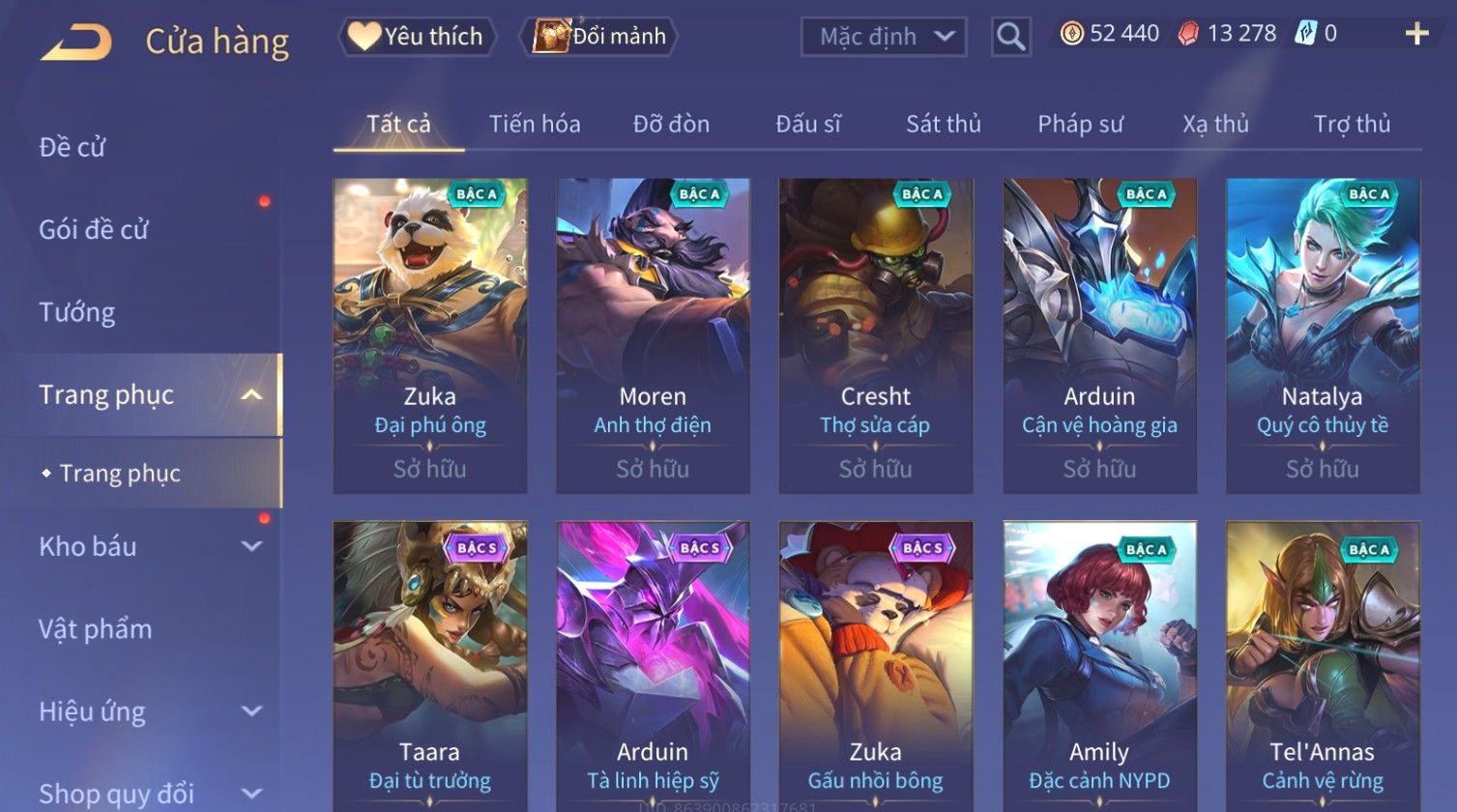Viewport: 1457px width, 812px height.
Task: Switch to the Sát thủ tab
Action: click(x=943, y=124)
